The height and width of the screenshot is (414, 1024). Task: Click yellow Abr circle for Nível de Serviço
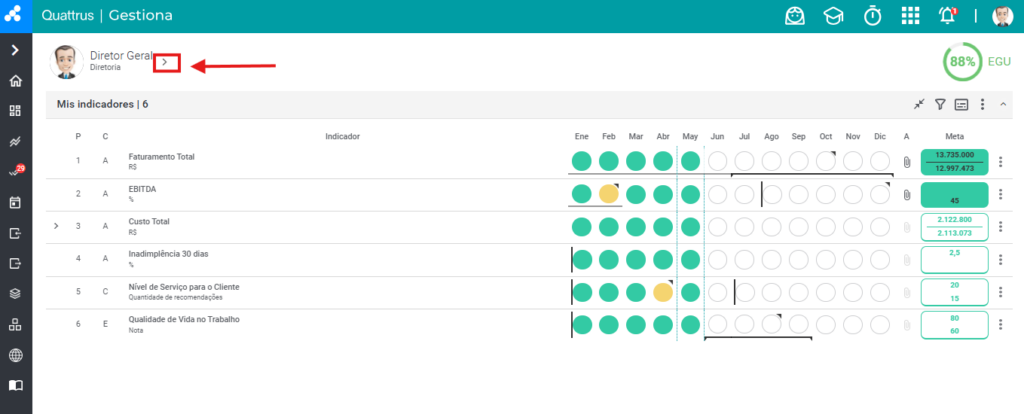(663, 292)
